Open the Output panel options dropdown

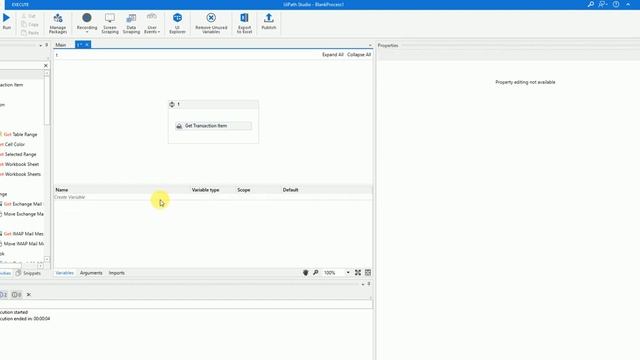coord(363,284)
